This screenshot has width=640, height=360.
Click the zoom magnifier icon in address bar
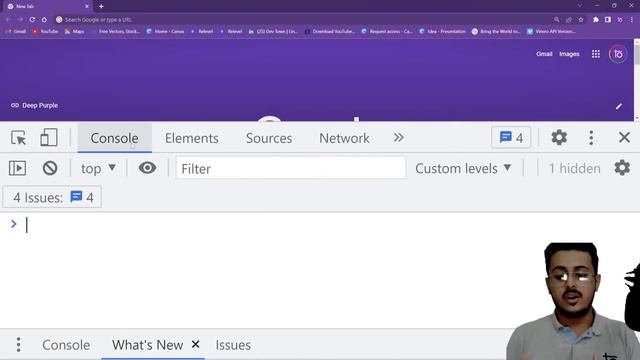[x=556, y=20]
